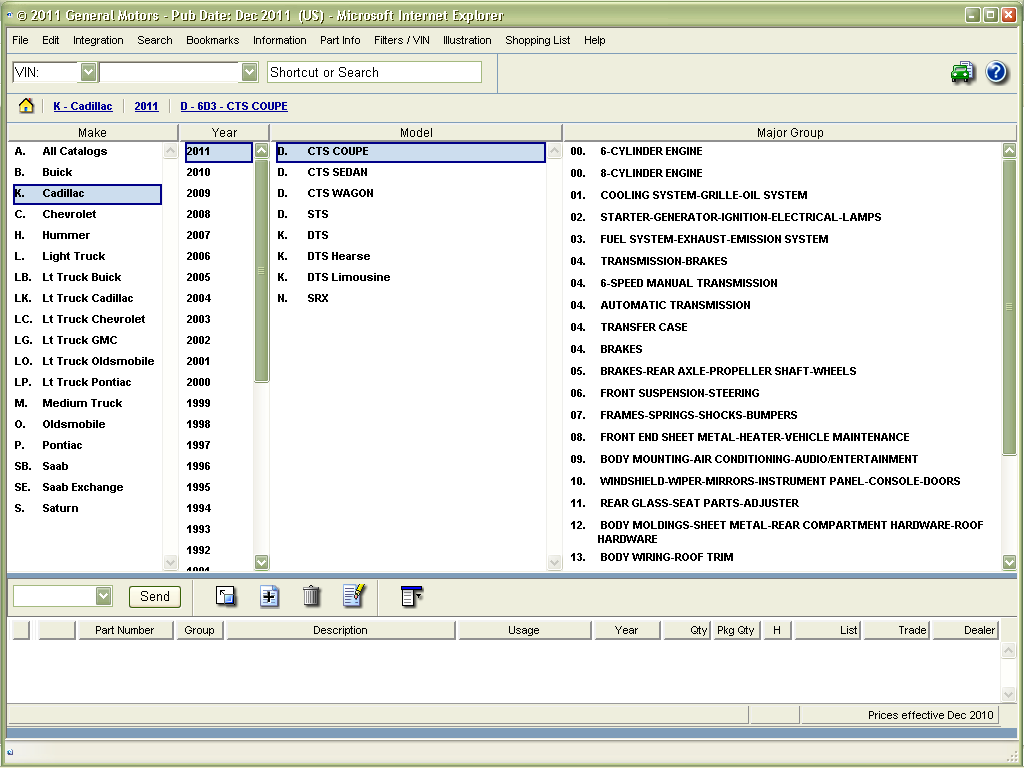The image size is (1024, 768).
Task: Open the Filters / VIN menu
Action: 402,40
